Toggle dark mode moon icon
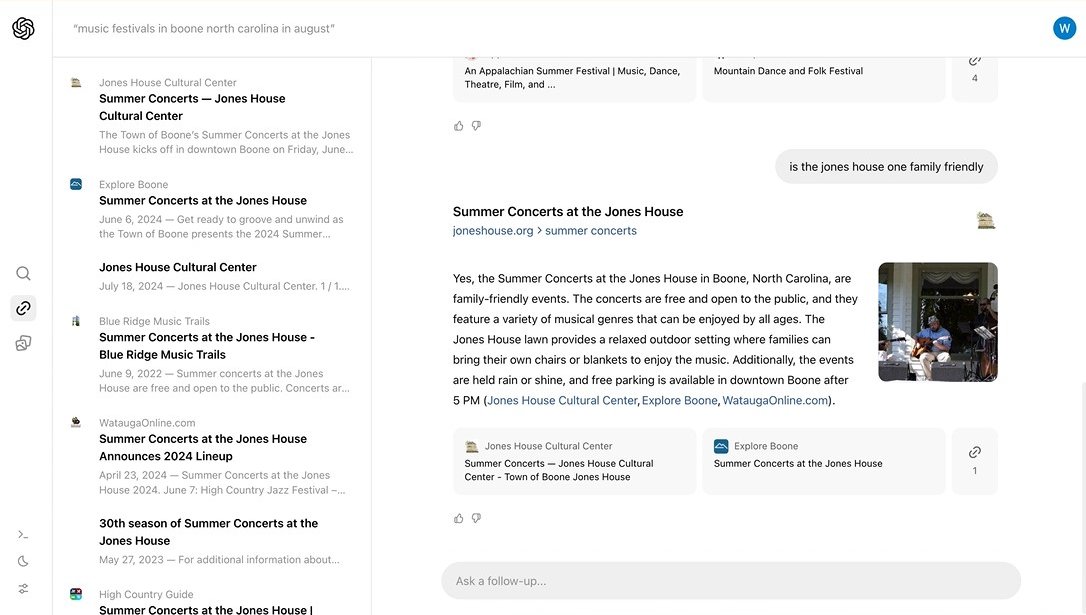1086x615 pixels. click(x=23, y=561)
